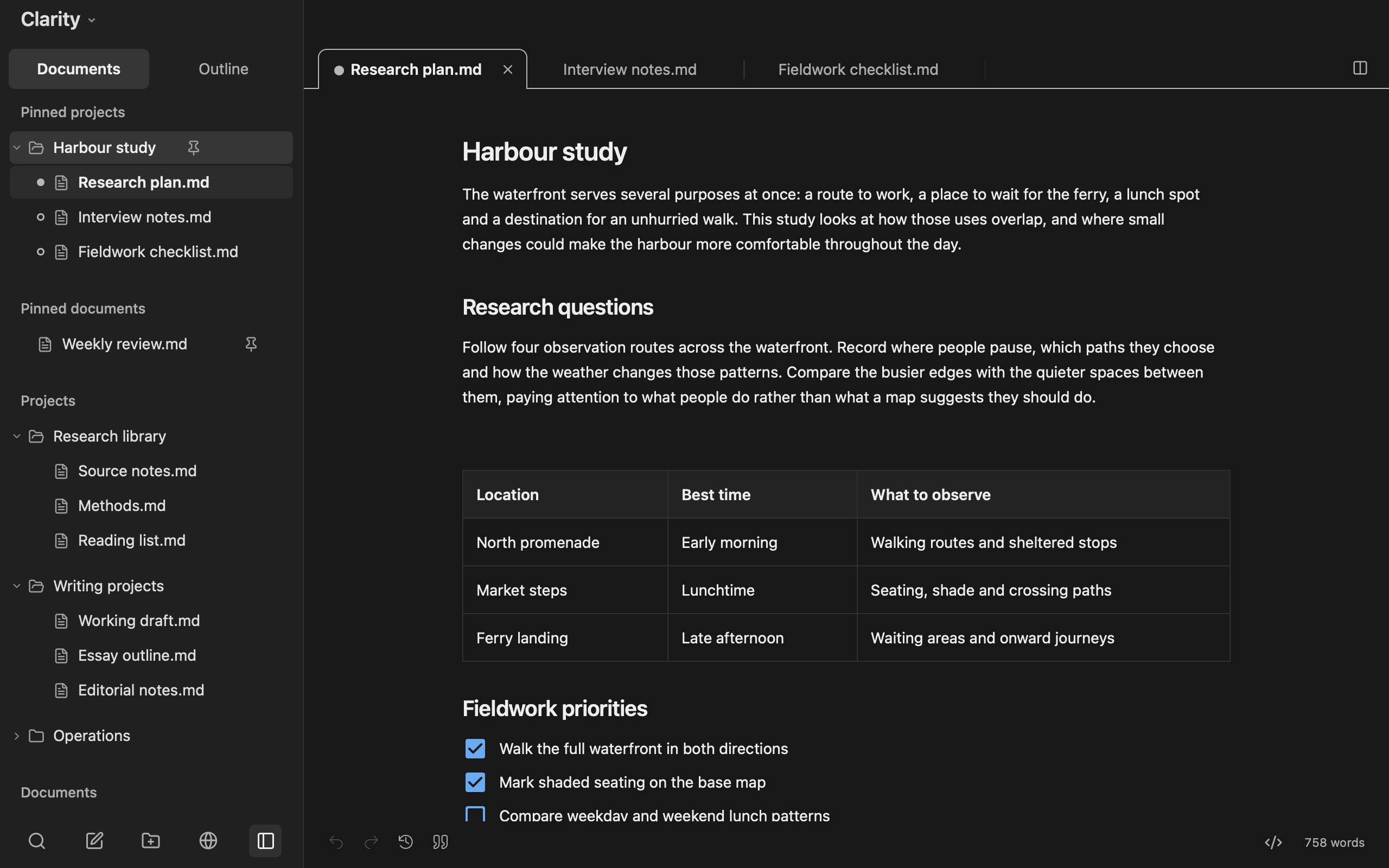Select Fieldwork checklist.md in Harbour study tree
Image resolution: width=1389 pixels, height=868 pixels.
(151, 252)
